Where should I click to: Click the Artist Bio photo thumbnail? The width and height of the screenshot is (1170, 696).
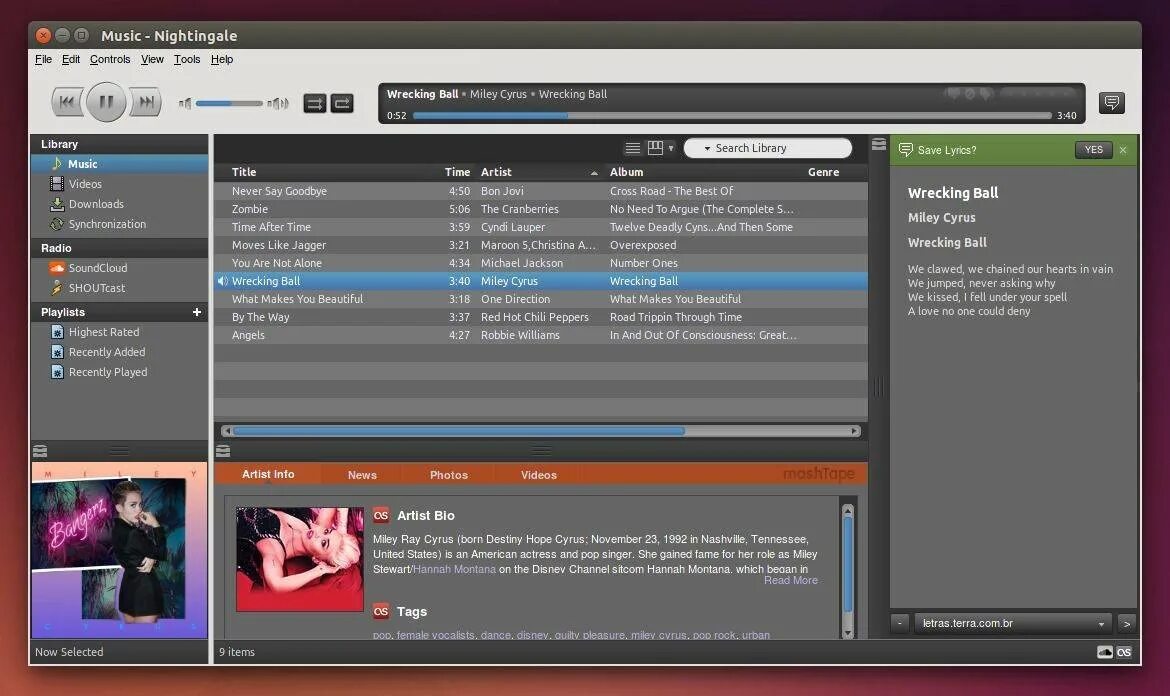300,559
